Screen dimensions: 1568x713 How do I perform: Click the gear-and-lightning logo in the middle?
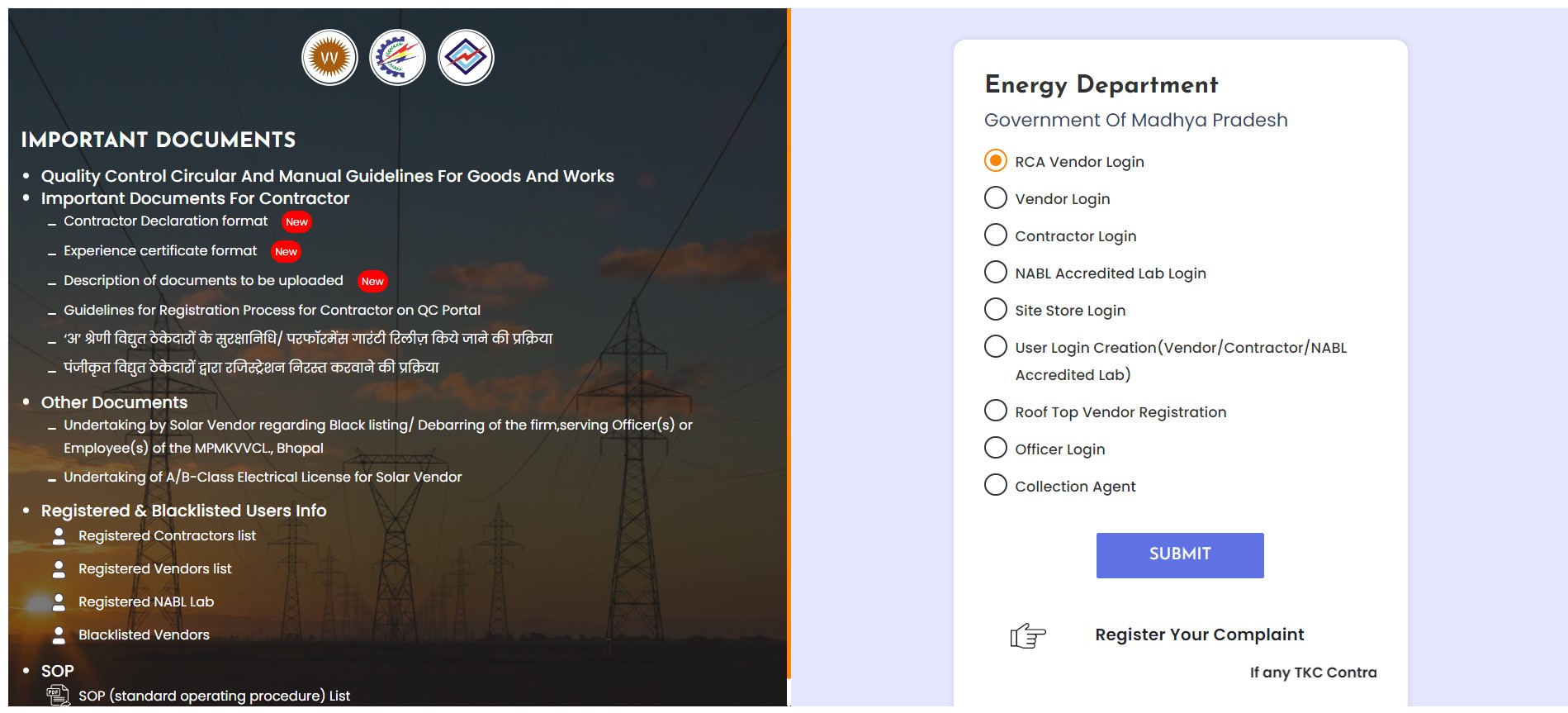397,58
